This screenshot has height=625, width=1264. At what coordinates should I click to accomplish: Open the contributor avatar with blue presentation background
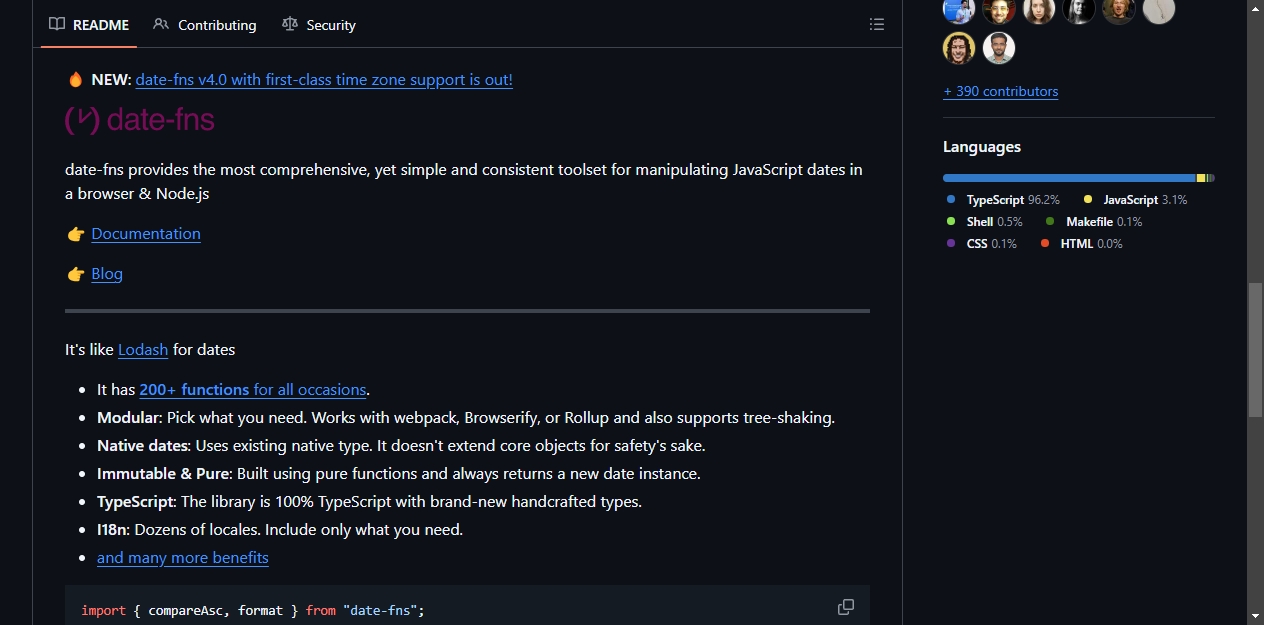pos(959,9)
